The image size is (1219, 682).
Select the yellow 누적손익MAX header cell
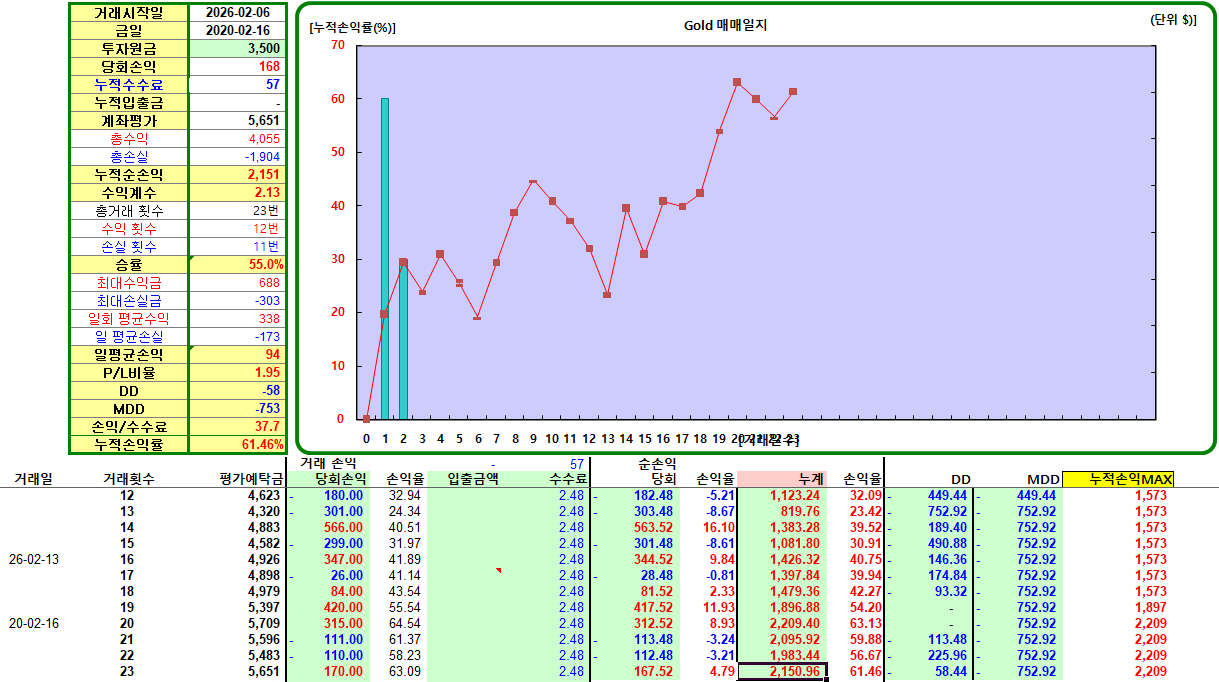1117,479
